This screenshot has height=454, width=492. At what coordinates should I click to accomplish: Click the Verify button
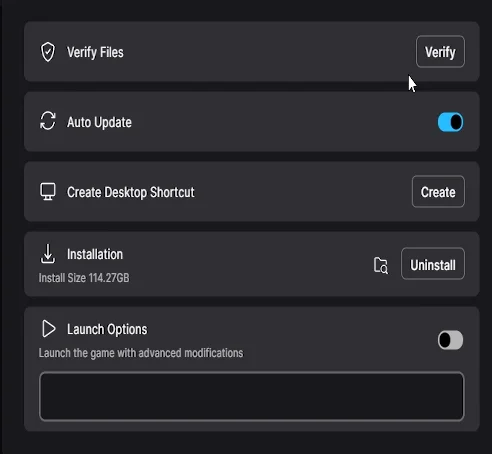440,52
